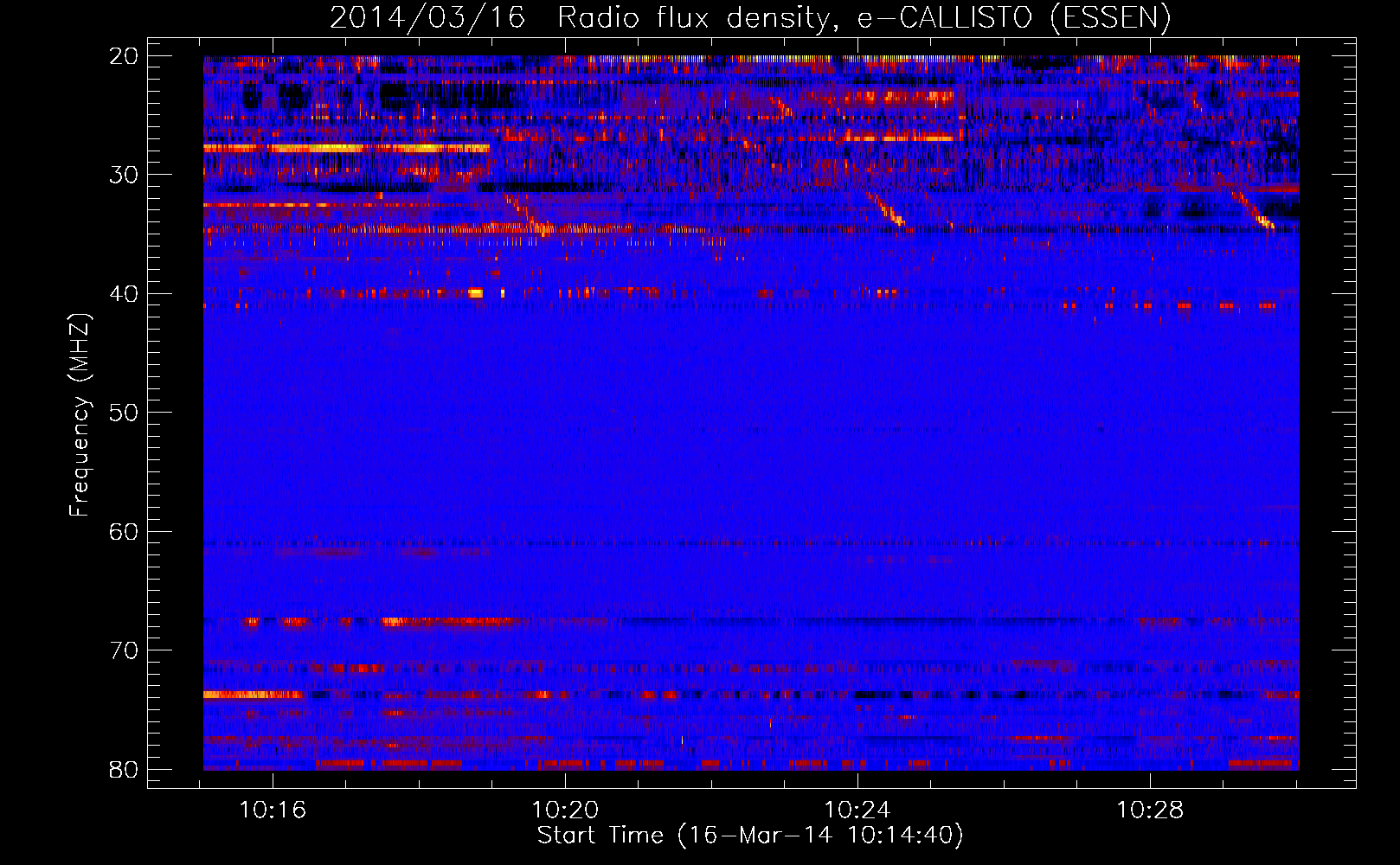
Task: Click the '30' frequency tick label
Action: (x=124, y=175)
